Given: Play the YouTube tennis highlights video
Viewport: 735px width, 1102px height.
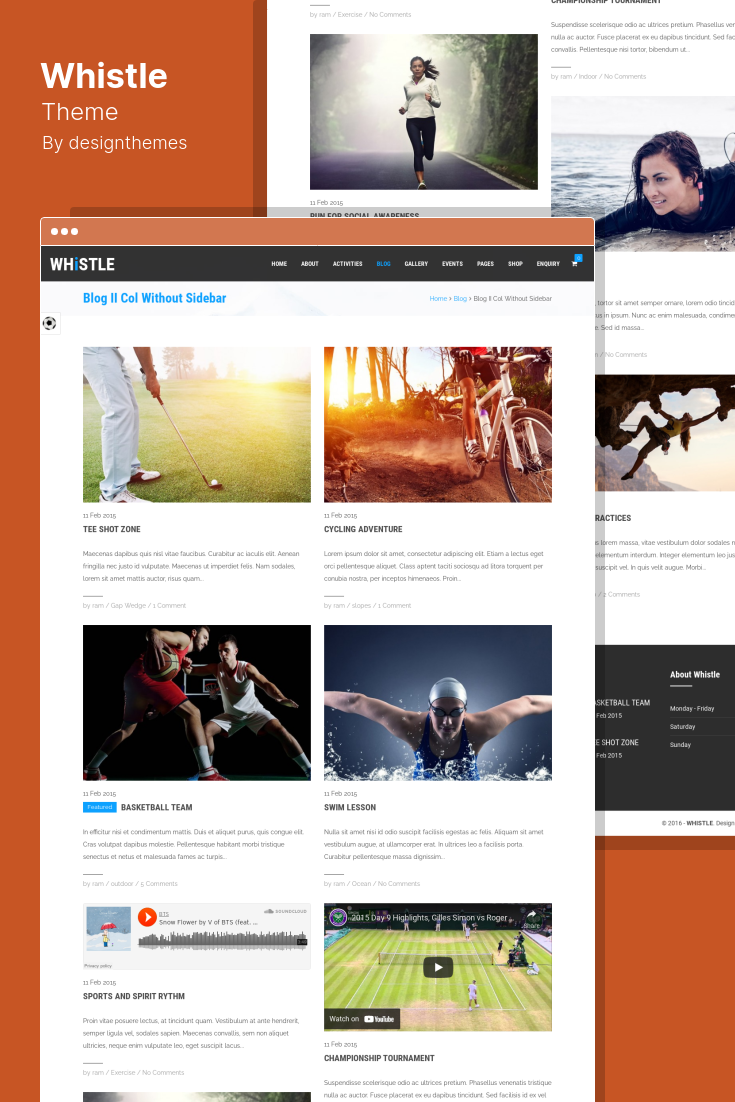Looking at the screenshot, I should (438, 967).
